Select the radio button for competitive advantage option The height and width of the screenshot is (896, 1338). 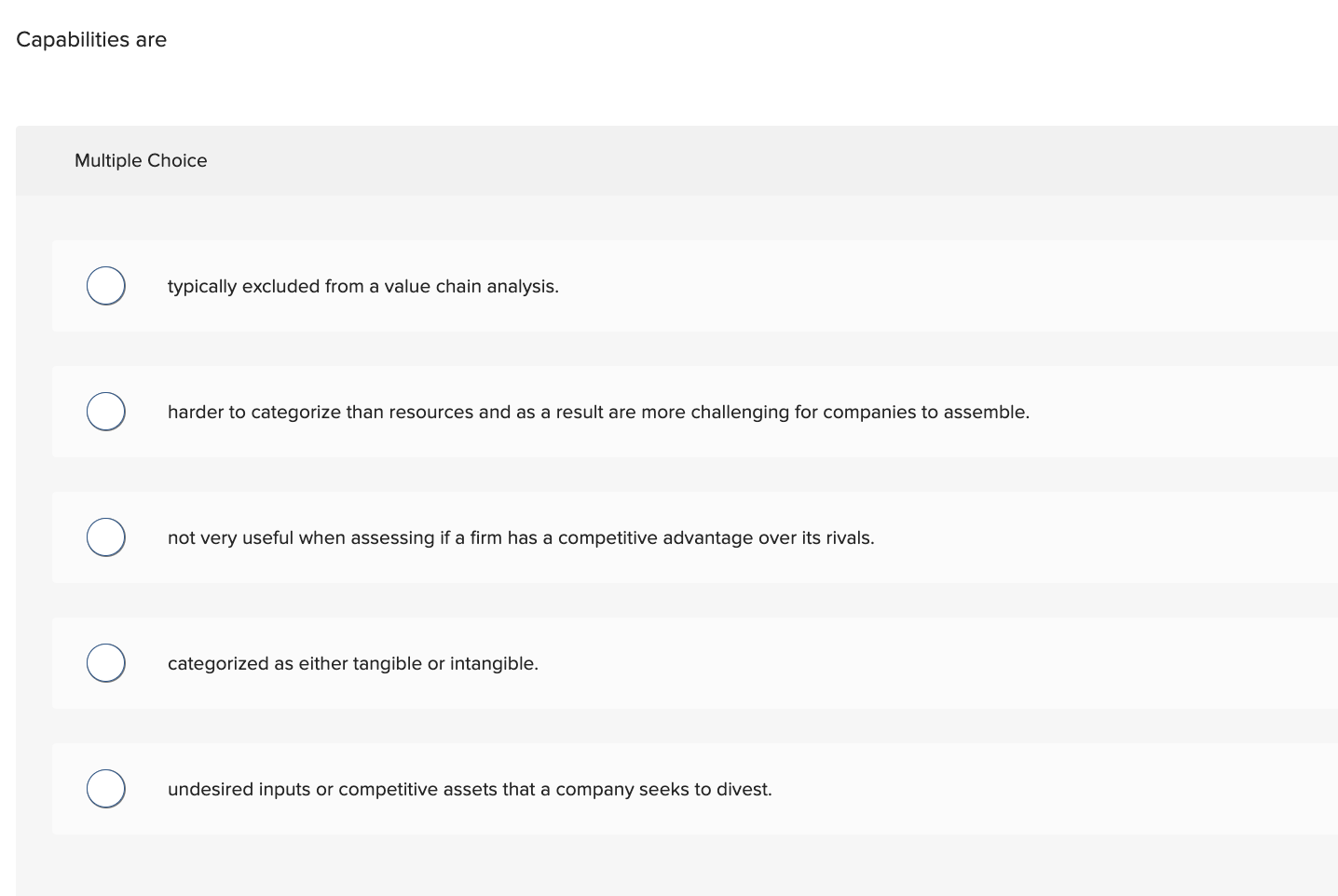[x=105, y=536]
